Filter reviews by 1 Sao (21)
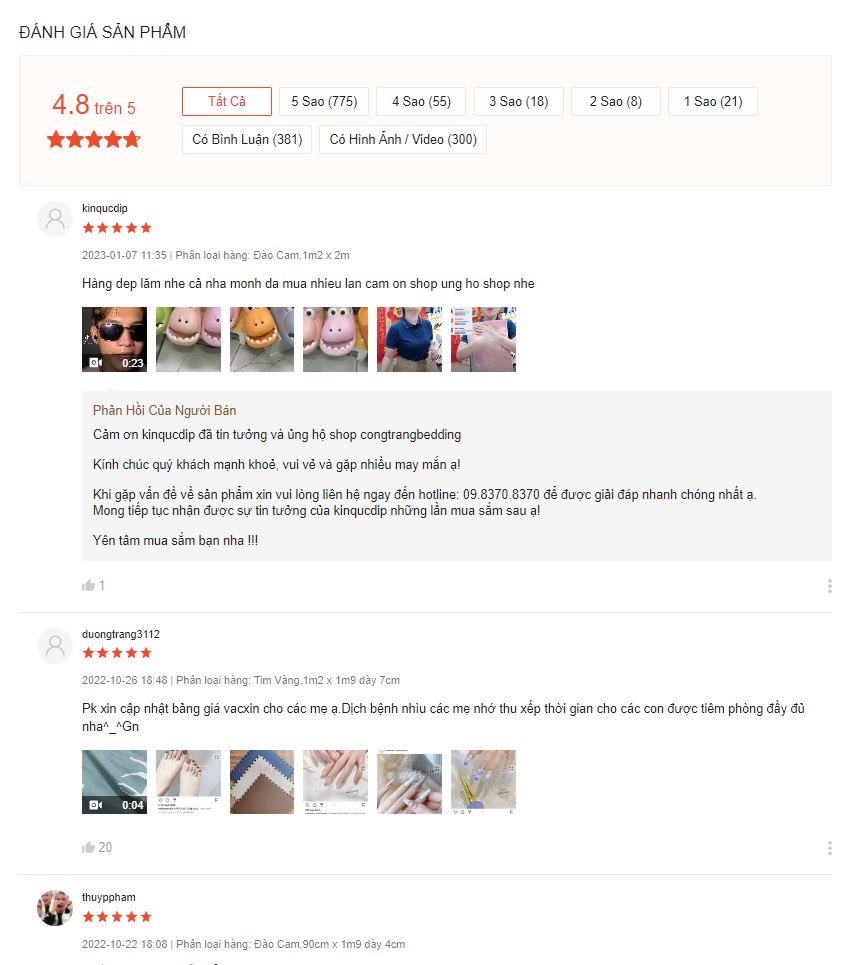 tap(713, 102)
